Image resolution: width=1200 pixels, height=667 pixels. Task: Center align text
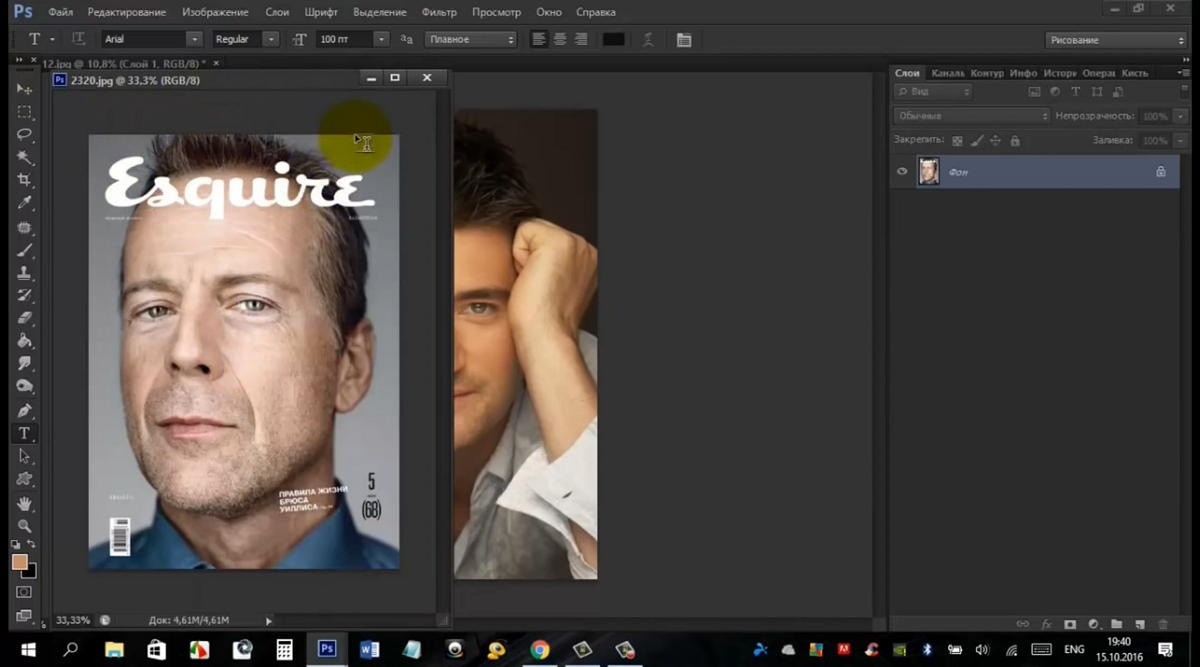[x=559, y=39]
